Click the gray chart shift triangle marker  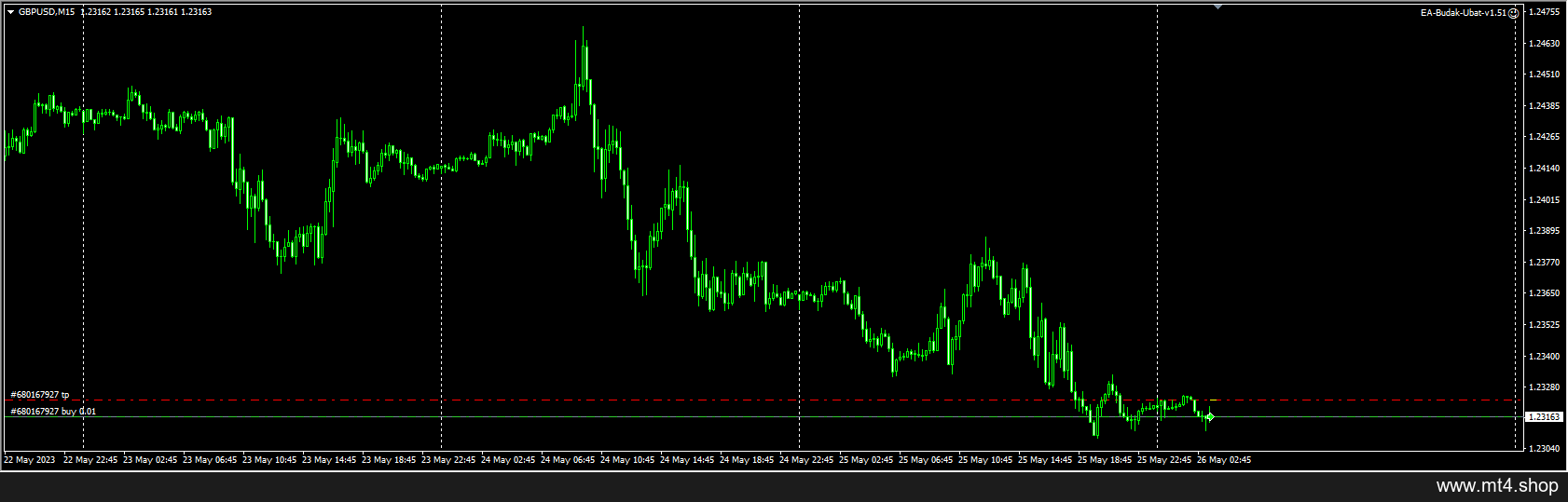[x=1217, y=7]
